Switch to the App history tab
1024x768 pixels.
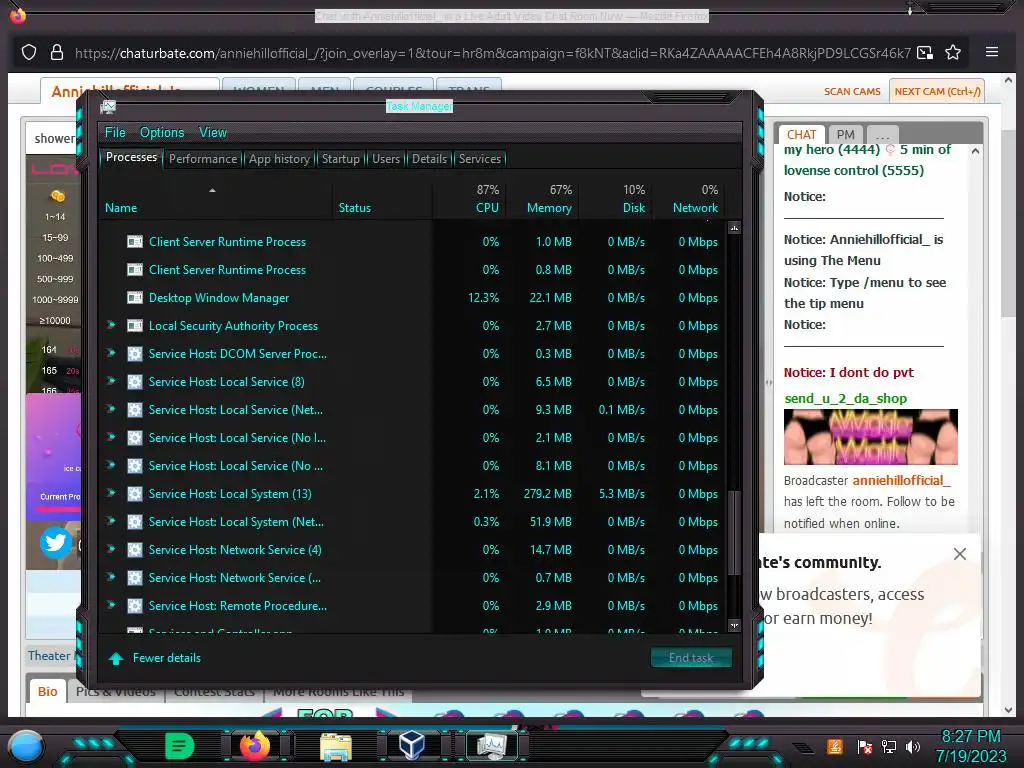[280, 159]
